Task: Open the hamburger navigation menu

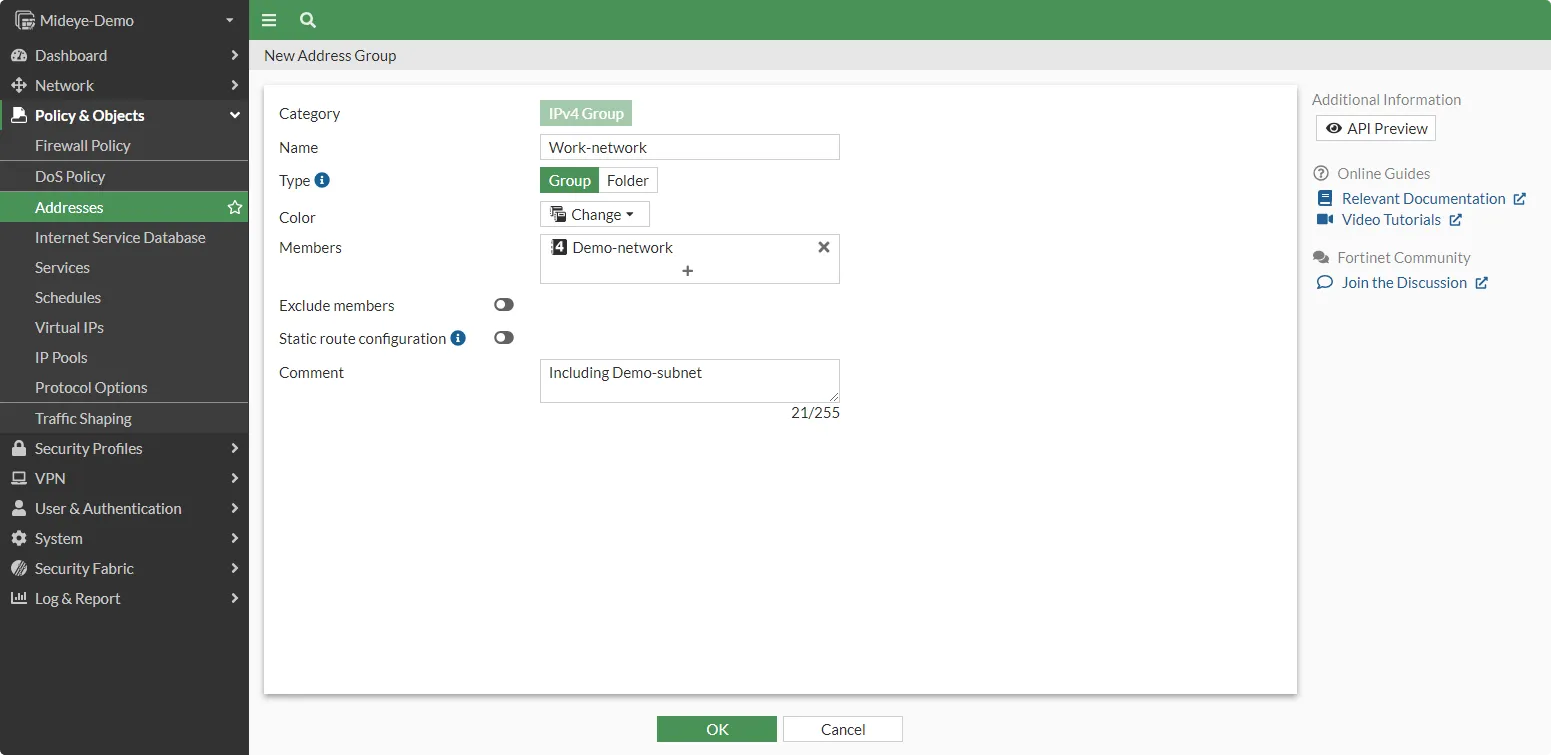Action: (268, 20)
